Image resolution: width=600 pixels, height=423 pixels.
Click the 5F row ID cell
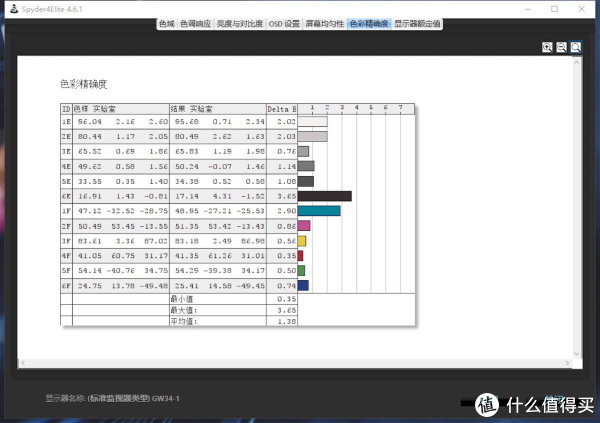[66, 271]
